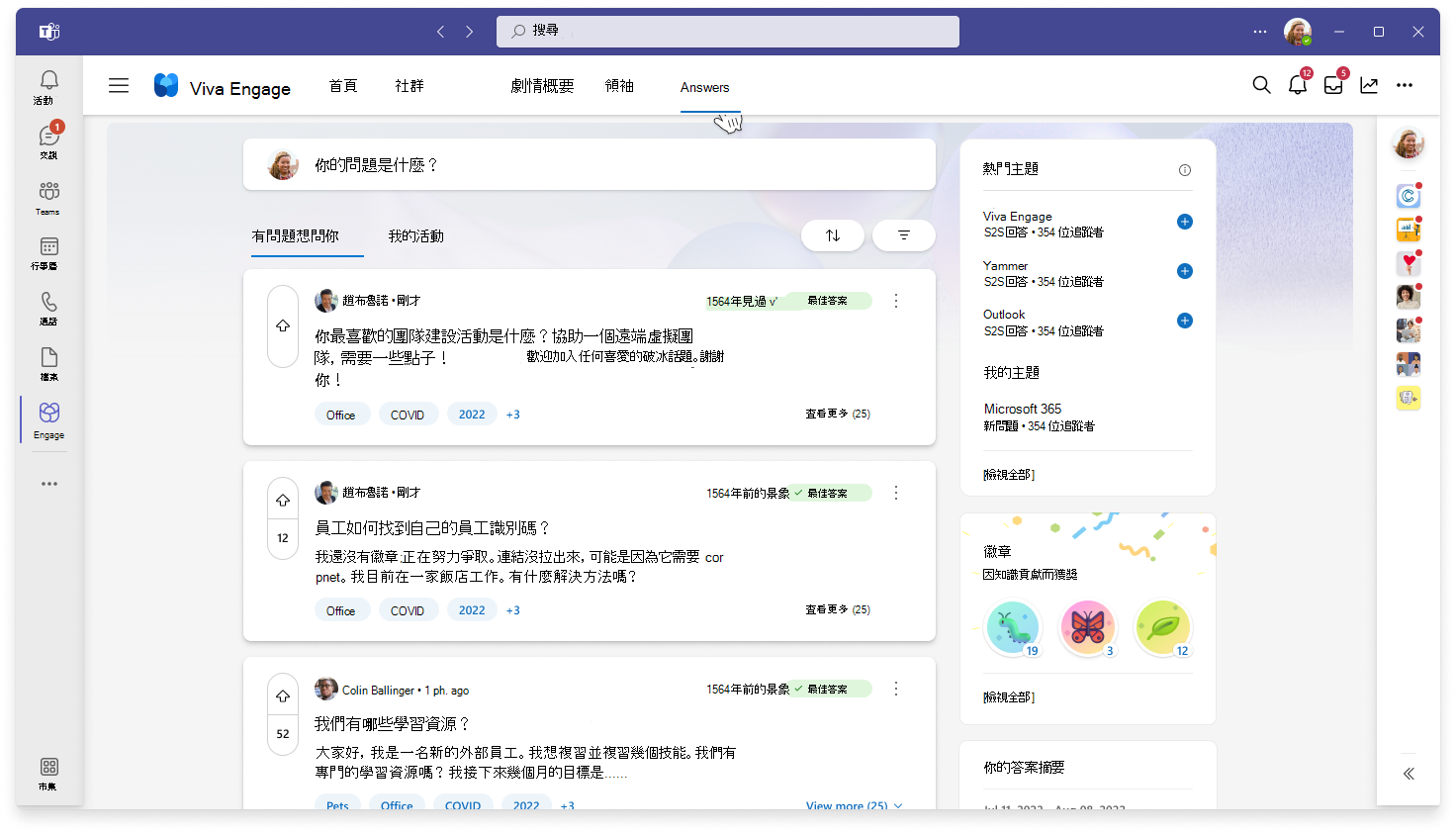Switch to my activity tab
Image resolution: width=1456 pixels, height=833 pixels.
click(415, 235)
